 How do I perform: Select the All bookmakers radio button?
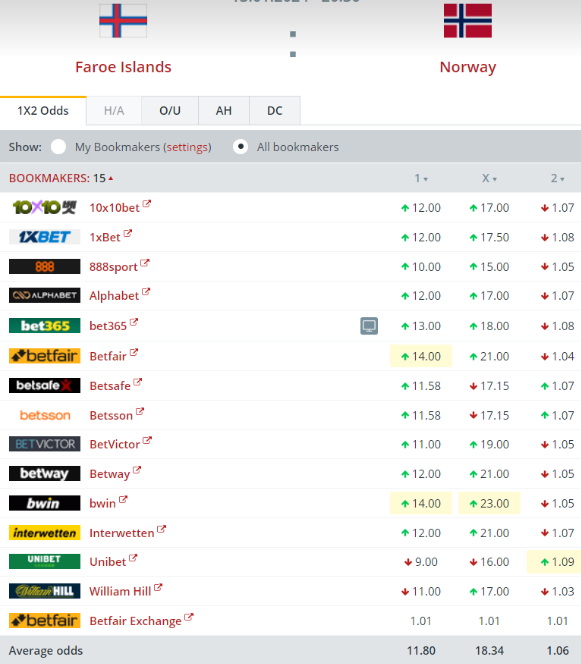pos(241,147)
